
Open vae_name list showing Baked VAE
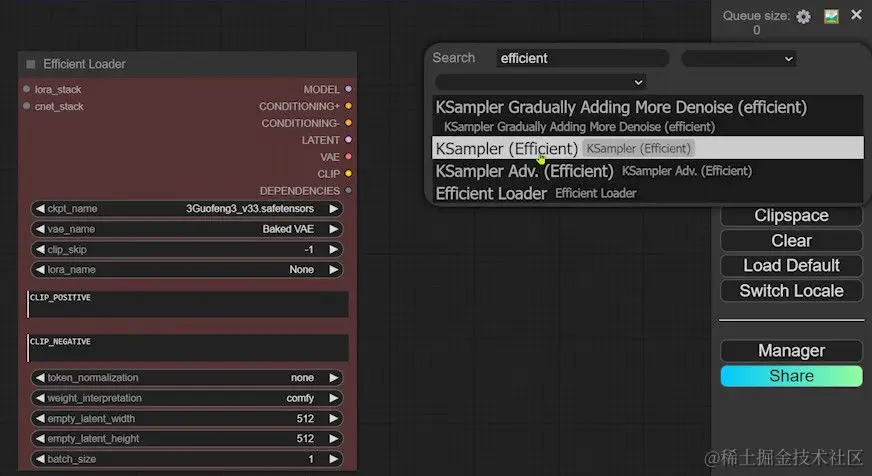coord(186,229)
